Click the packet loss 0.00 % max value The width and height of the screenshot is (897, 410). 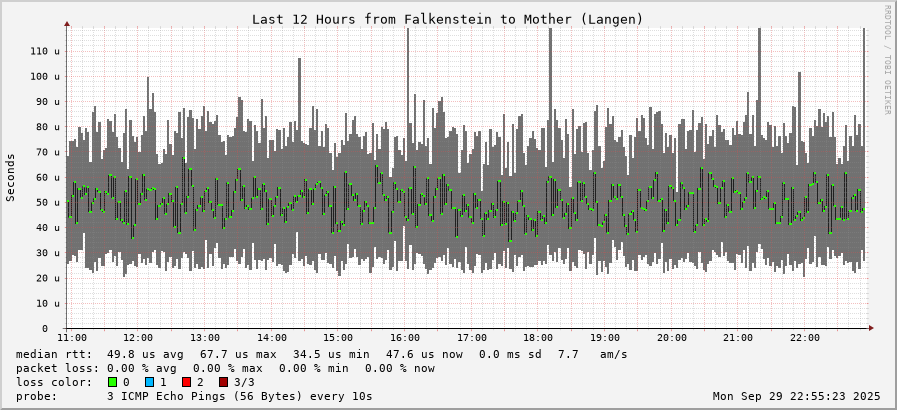tap(228, 368)
